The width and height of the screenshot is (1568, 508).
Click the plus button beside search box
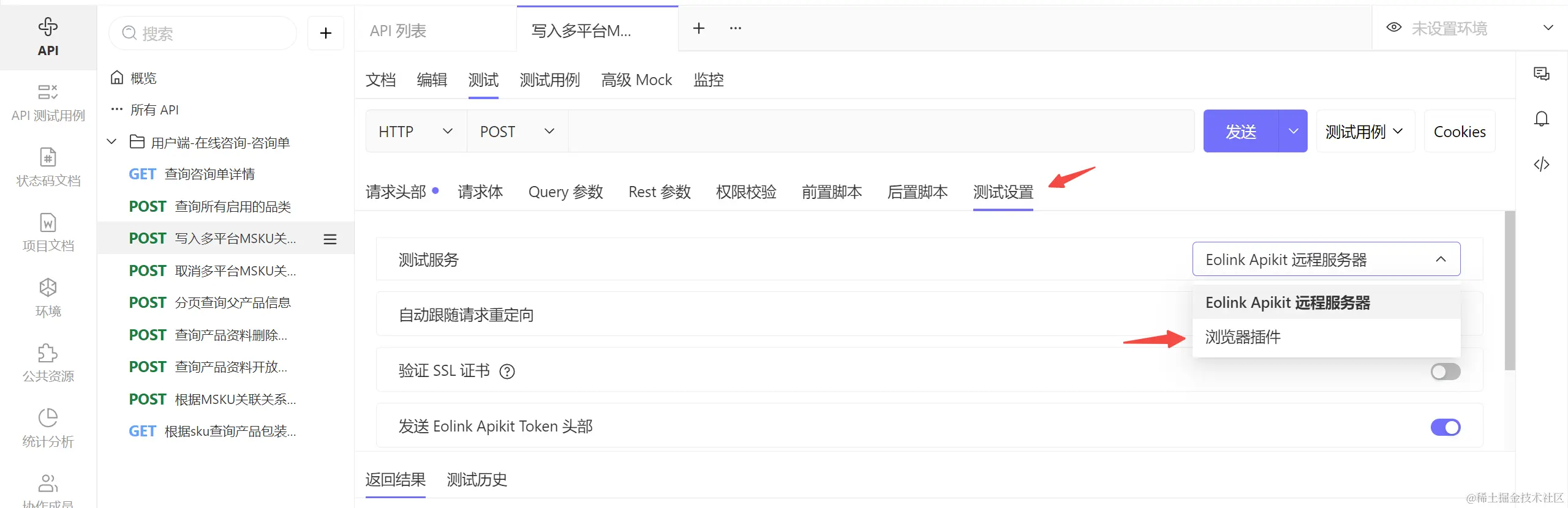[326, 33]
